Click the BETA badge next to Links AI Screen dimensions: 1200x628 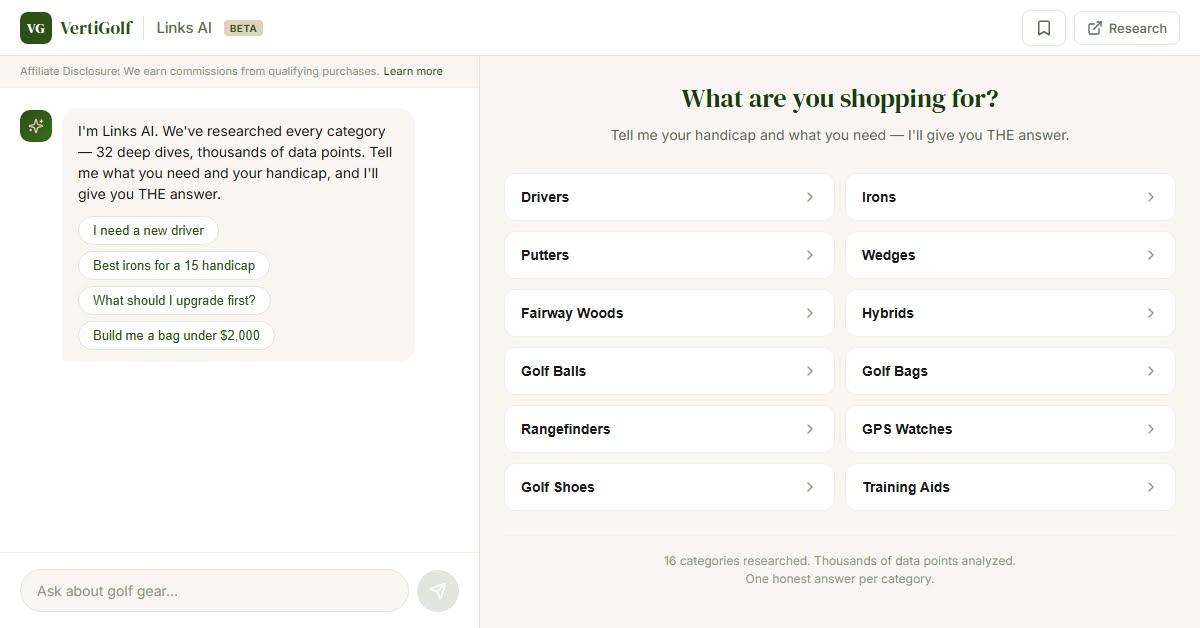click(x=243, y=28)
